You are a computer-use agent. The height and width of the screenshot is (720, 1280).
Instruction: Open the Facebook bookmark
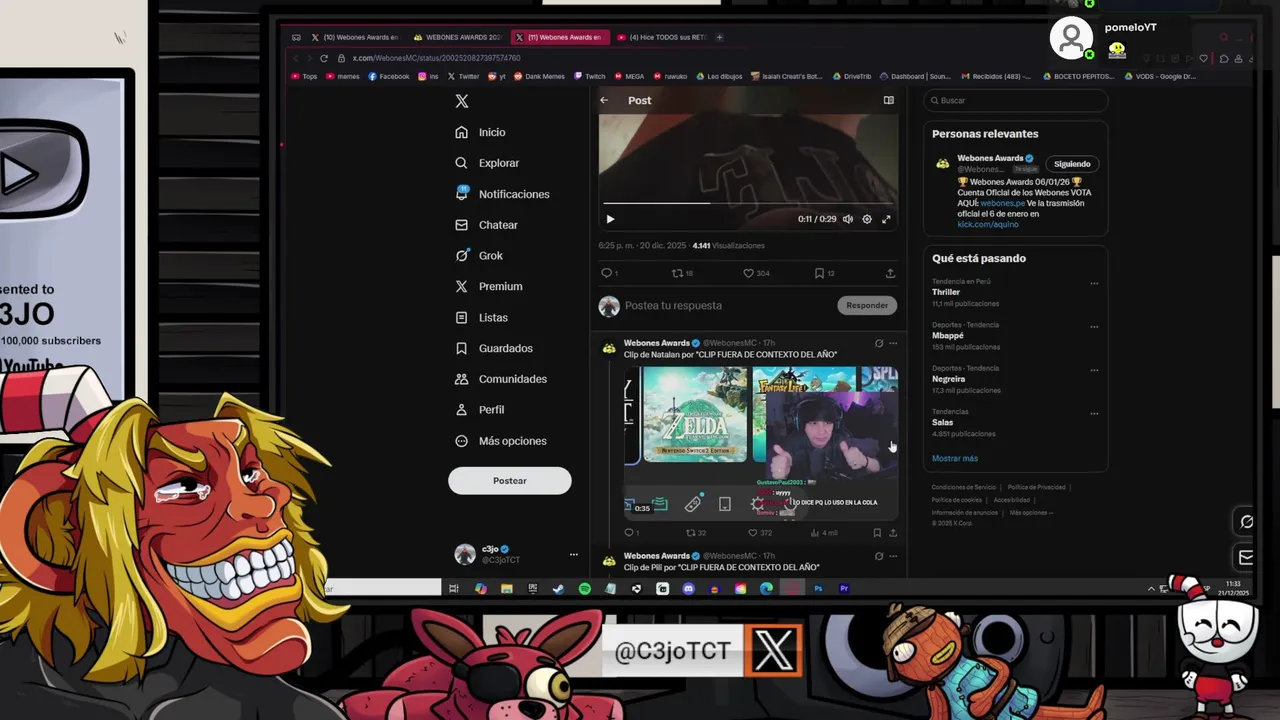[389, 76]
